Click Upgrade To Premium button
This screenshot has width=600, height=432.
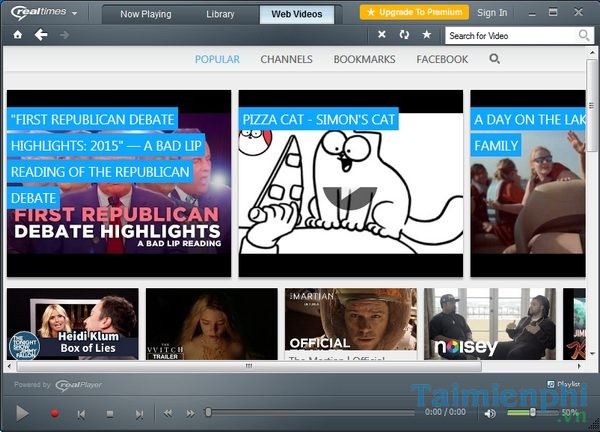click(414, 12)
